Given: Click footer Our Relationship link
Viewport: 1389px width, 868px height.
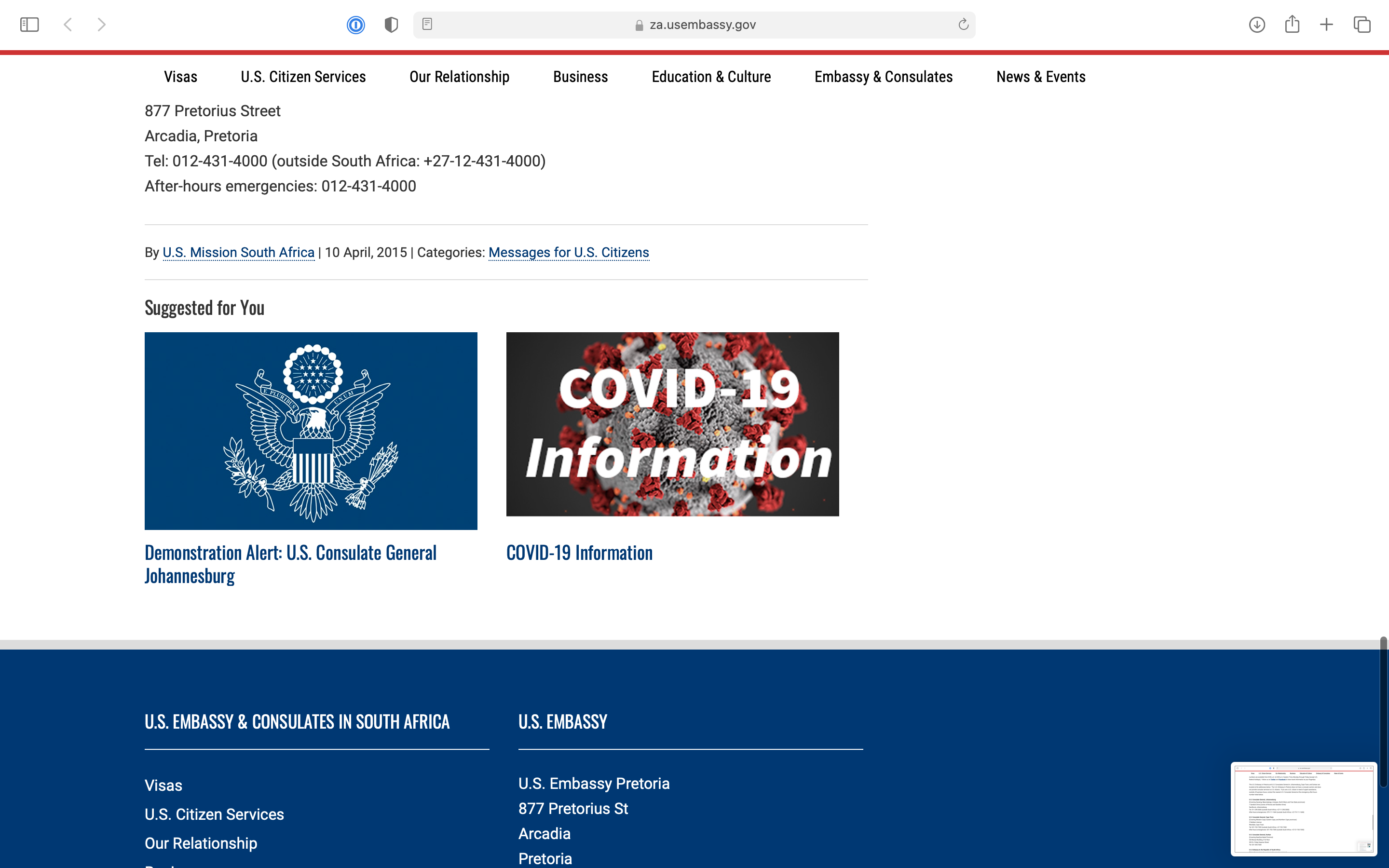Looking at the screenshot, I should 201,843.
